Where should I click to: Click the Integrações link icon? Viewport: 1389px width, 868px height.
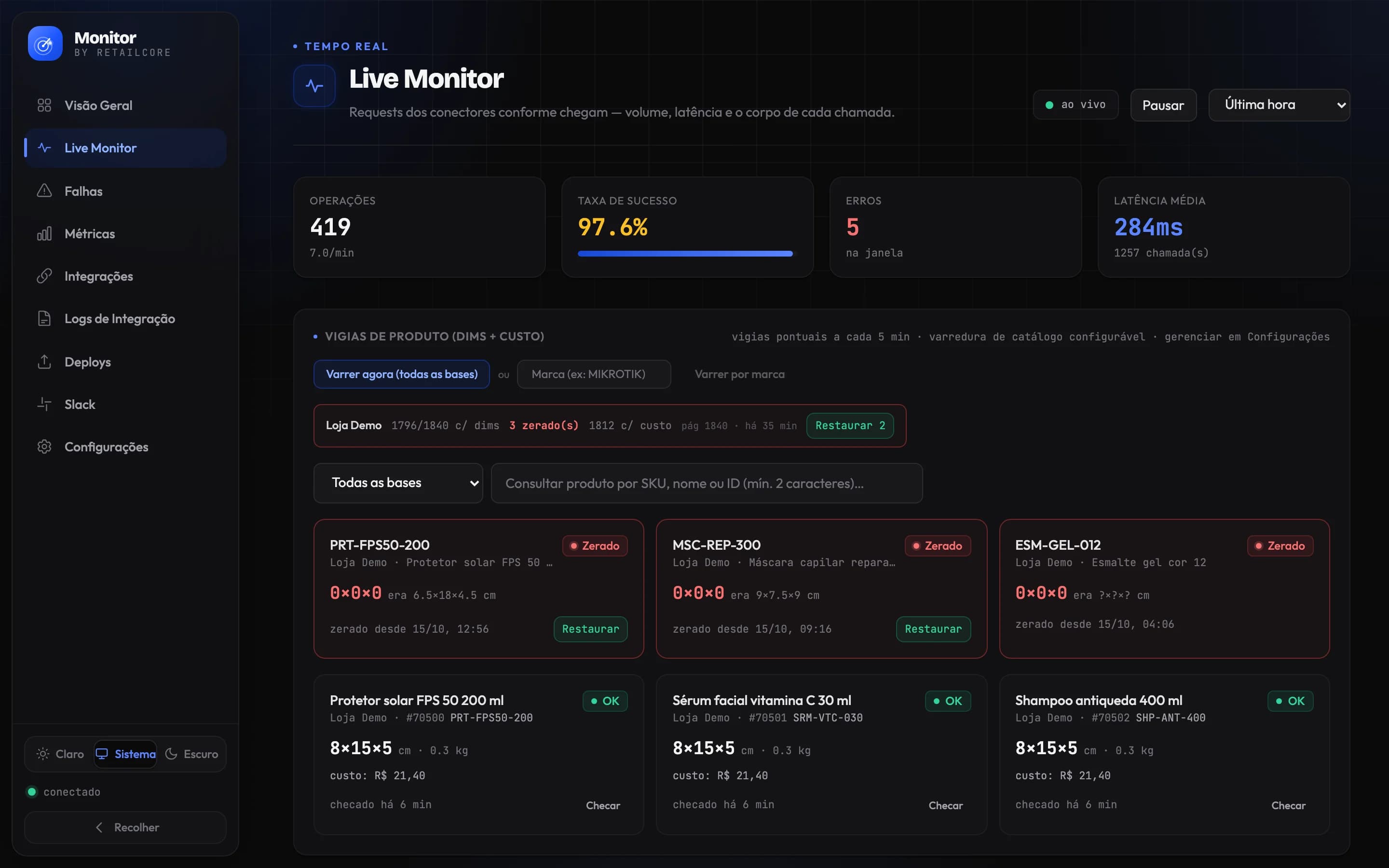click(44, 276)
